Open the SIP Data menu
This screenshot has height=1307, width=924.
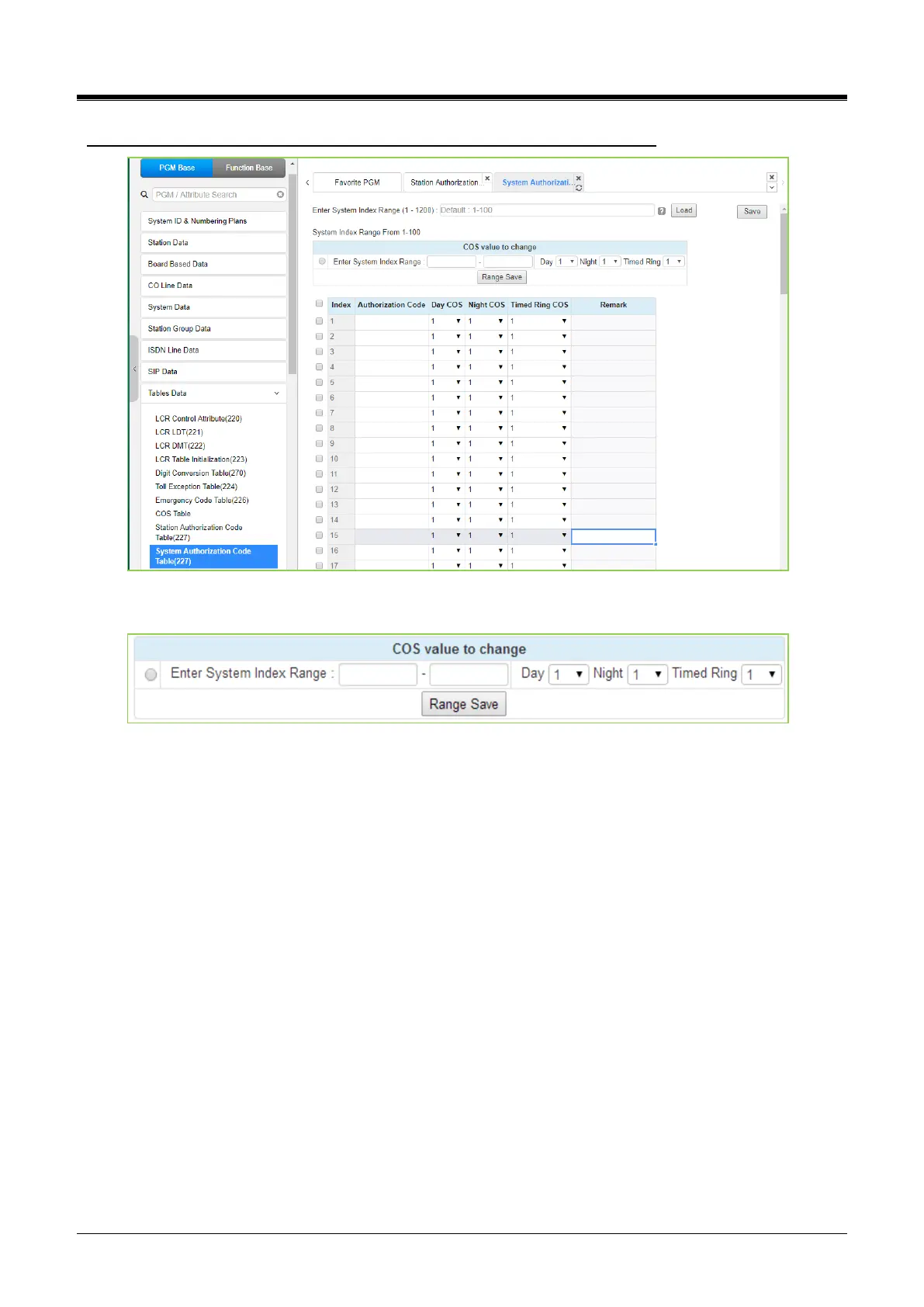(213, 372)
